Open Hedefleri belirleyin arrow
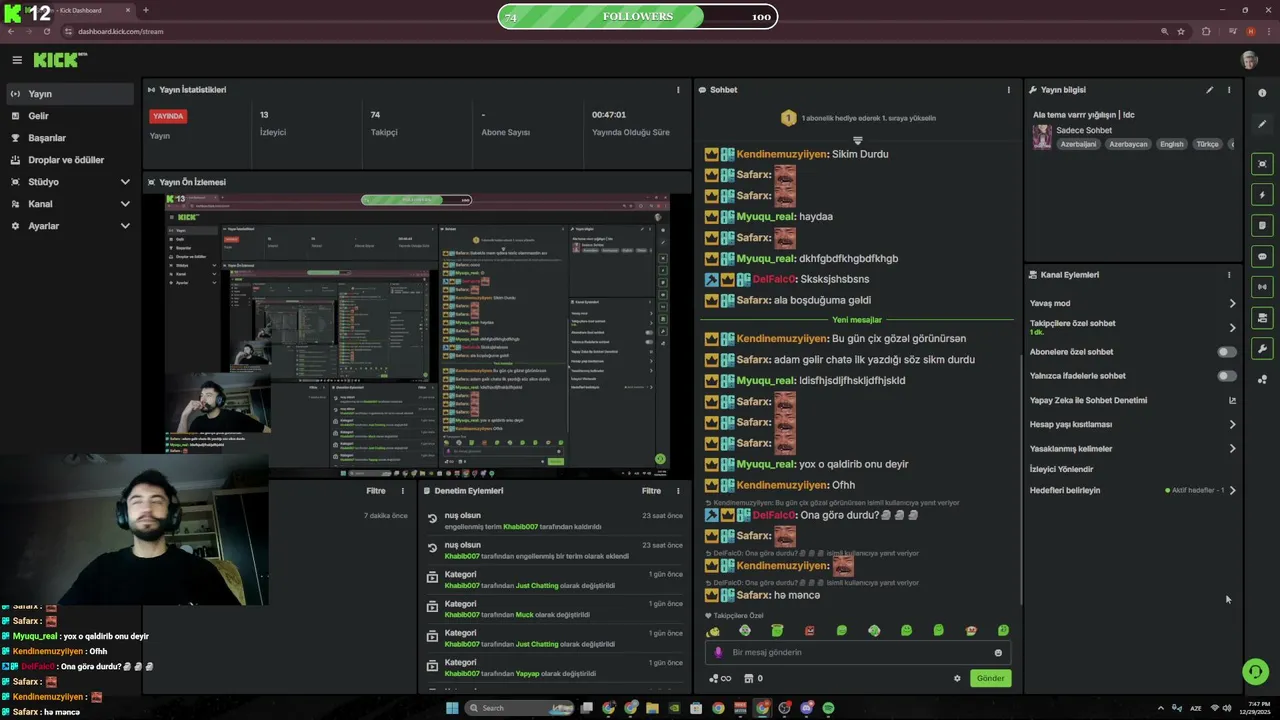1280x720 pixels. (x=1232, y=490)
